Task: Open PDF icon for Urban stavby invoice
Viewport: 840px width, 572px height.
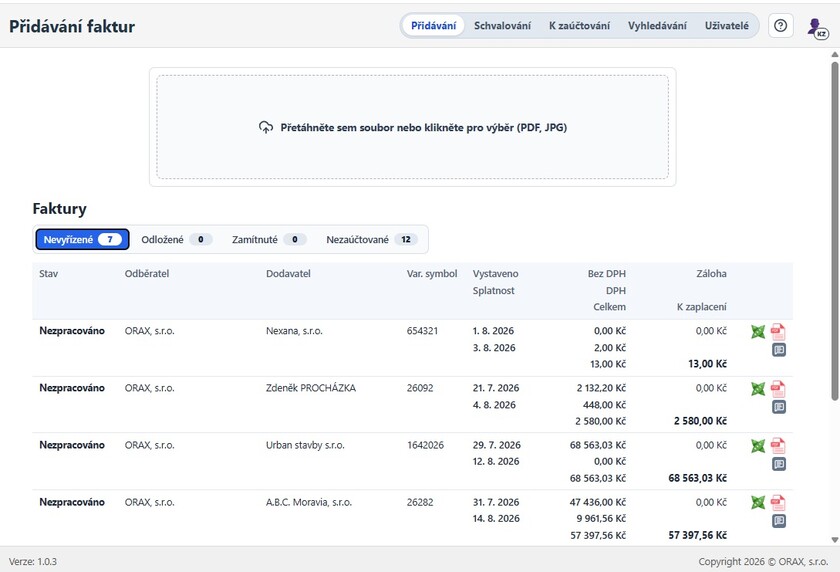Action: (778, 446)
